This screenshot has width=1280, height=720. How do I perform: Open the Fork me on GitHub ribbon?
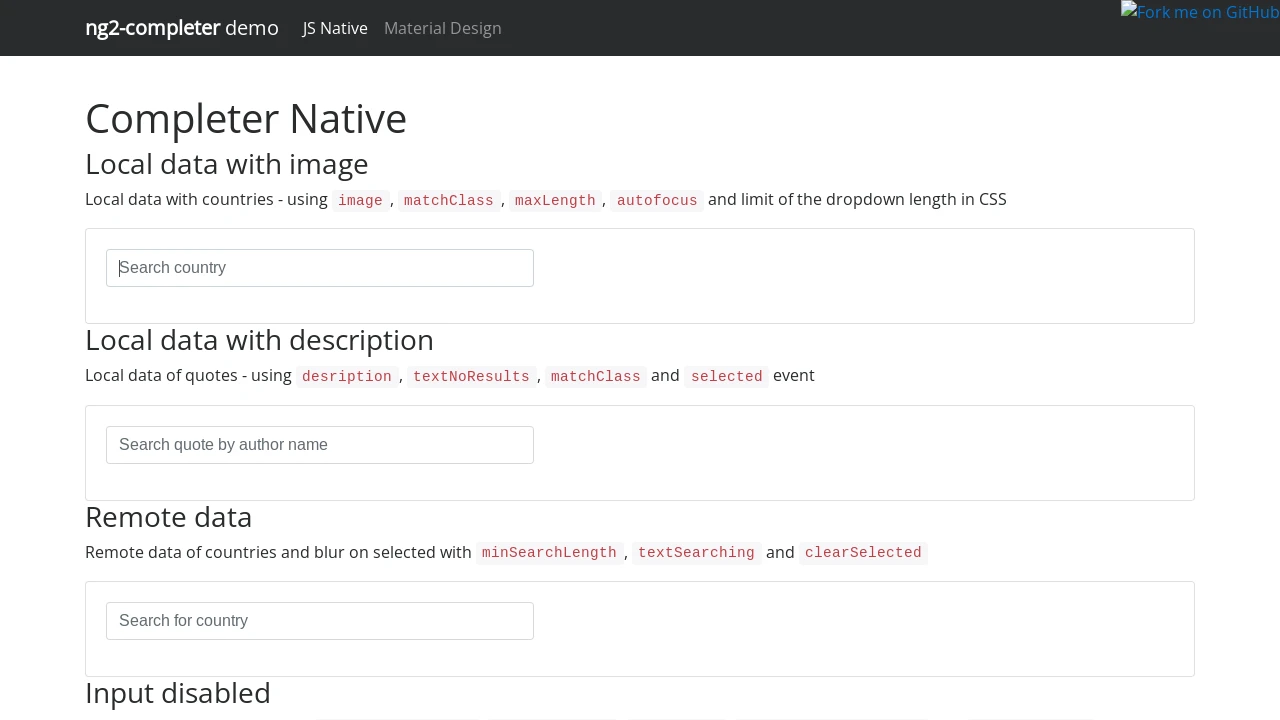coord(1200,12)
